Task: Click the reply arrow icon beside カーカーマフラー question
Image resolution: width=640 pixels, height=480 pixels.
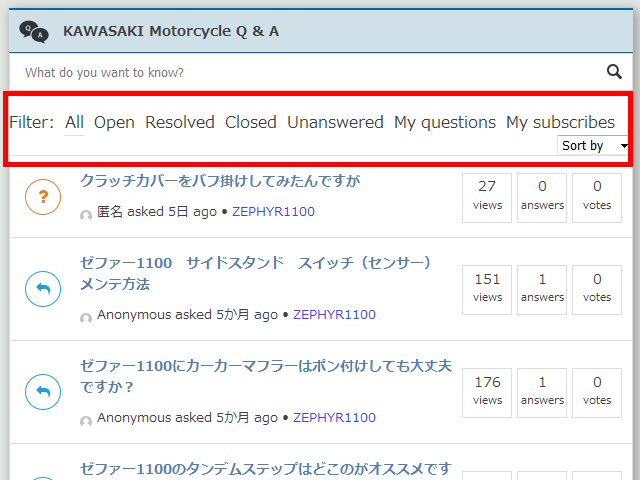Action: 43,392
